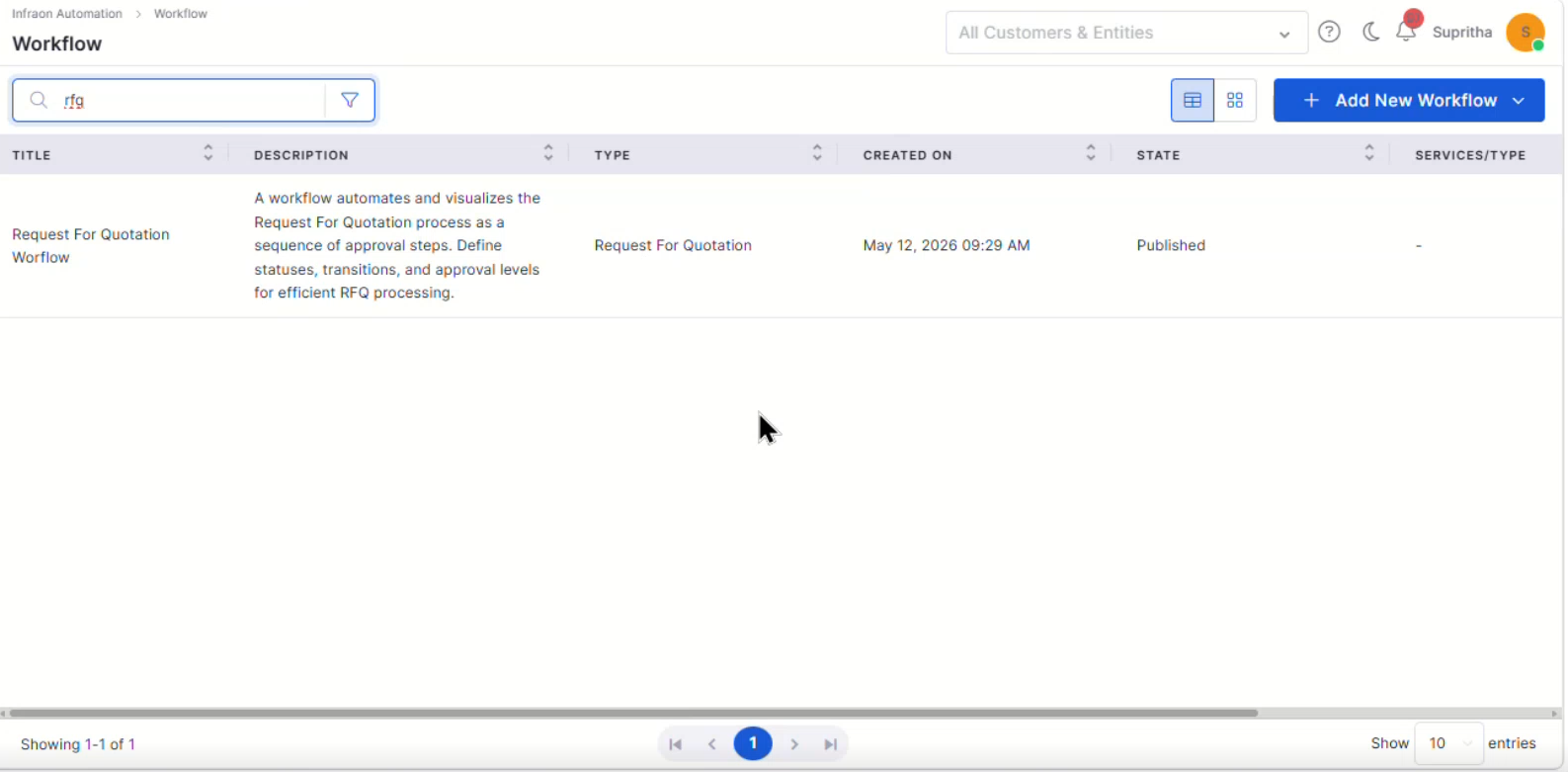Sort by the Created On column

[x=1091, y=153]
